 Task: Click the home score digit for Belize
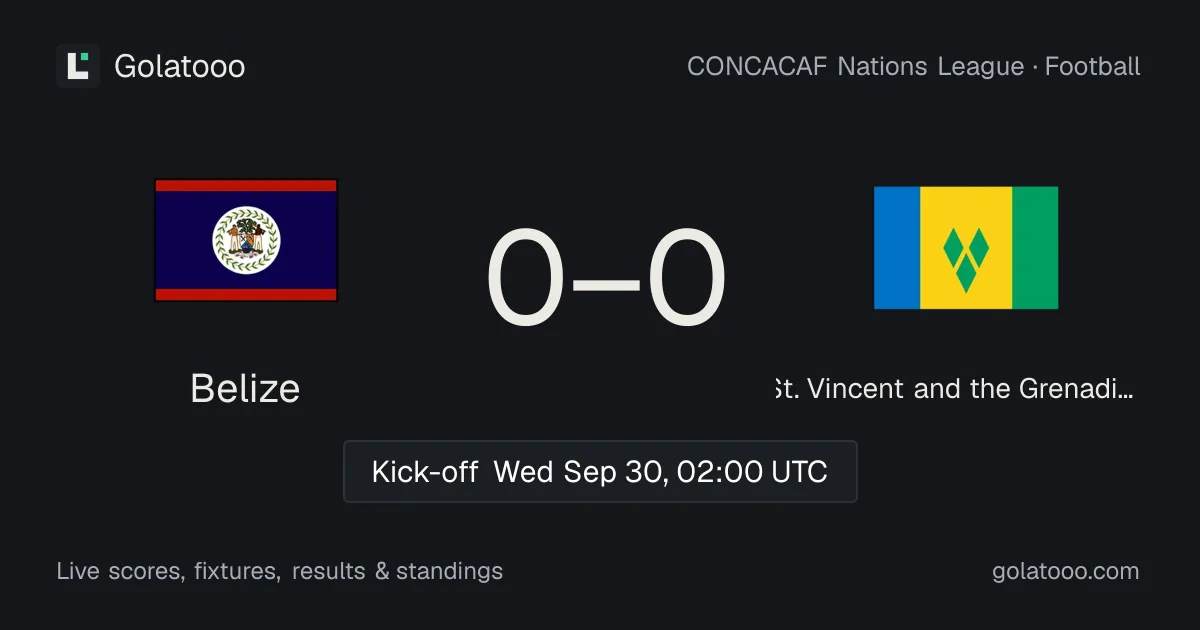(527, 278)
